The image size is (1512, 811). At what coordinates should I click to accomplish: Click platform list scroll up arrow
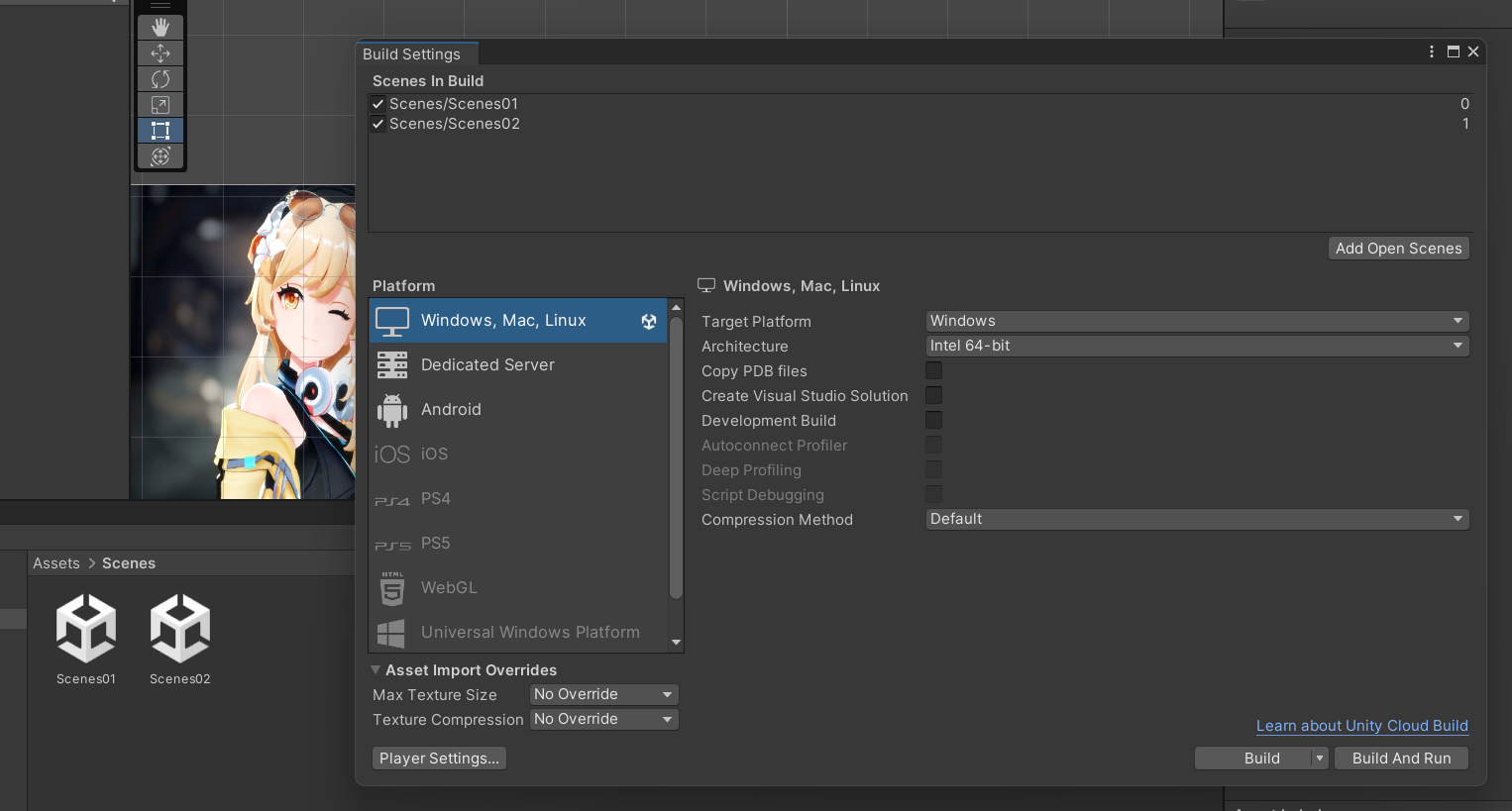click(677, 307)
